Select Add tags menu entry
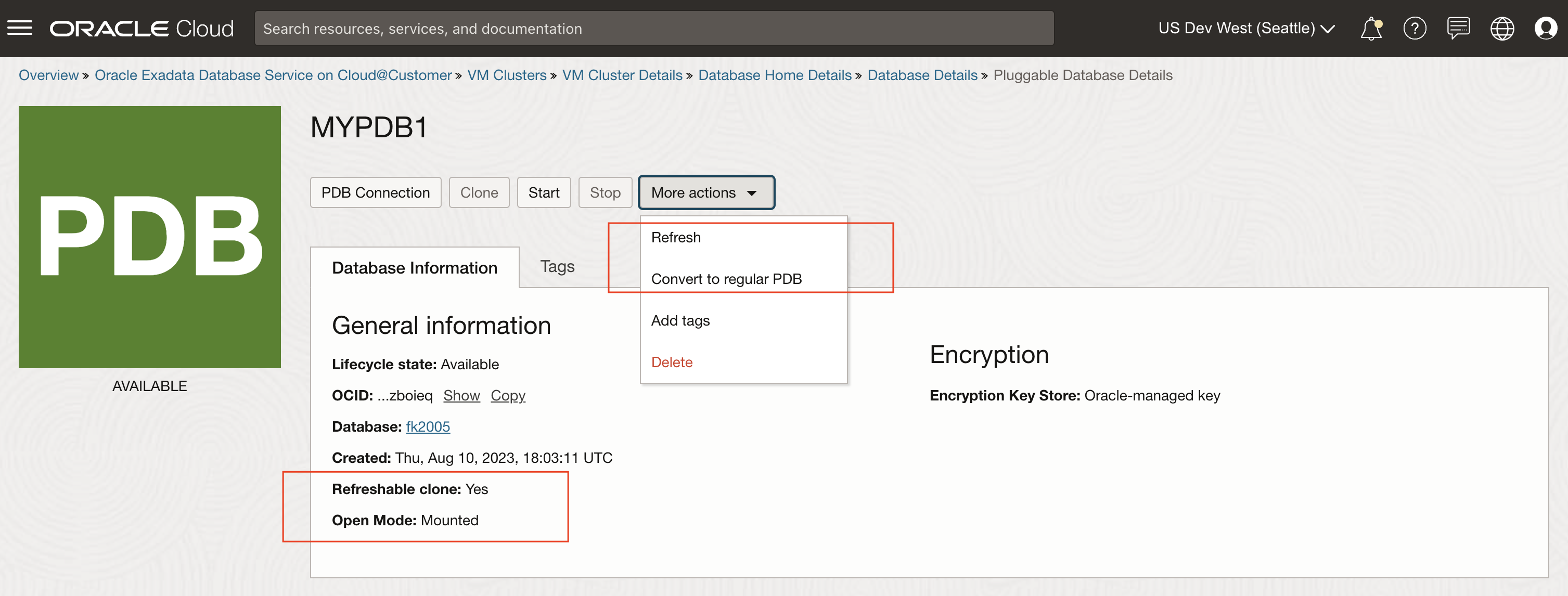Image resolution: width=1568 pixels, height=596 pixels. click(680, 320)
